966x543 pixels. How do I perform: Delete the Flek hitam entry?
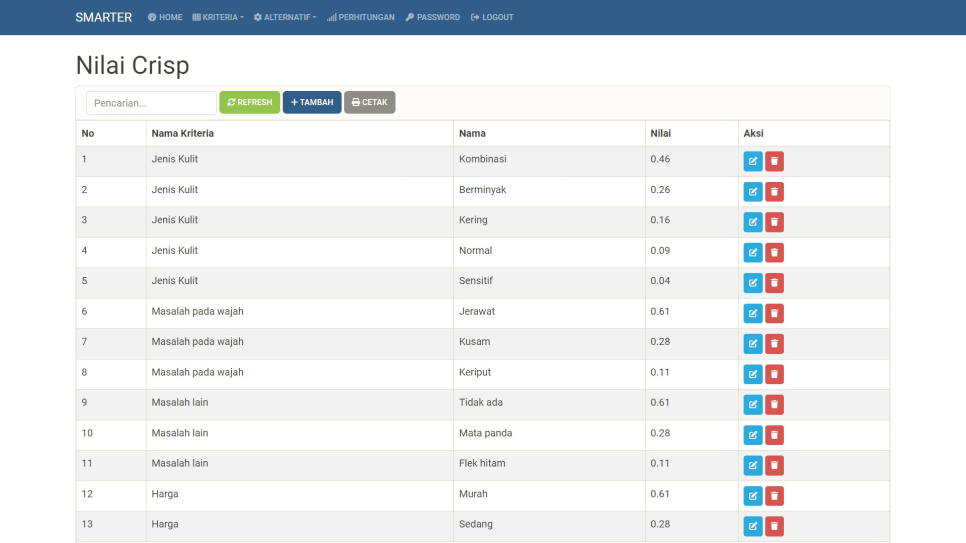click(x=774, y=465)
